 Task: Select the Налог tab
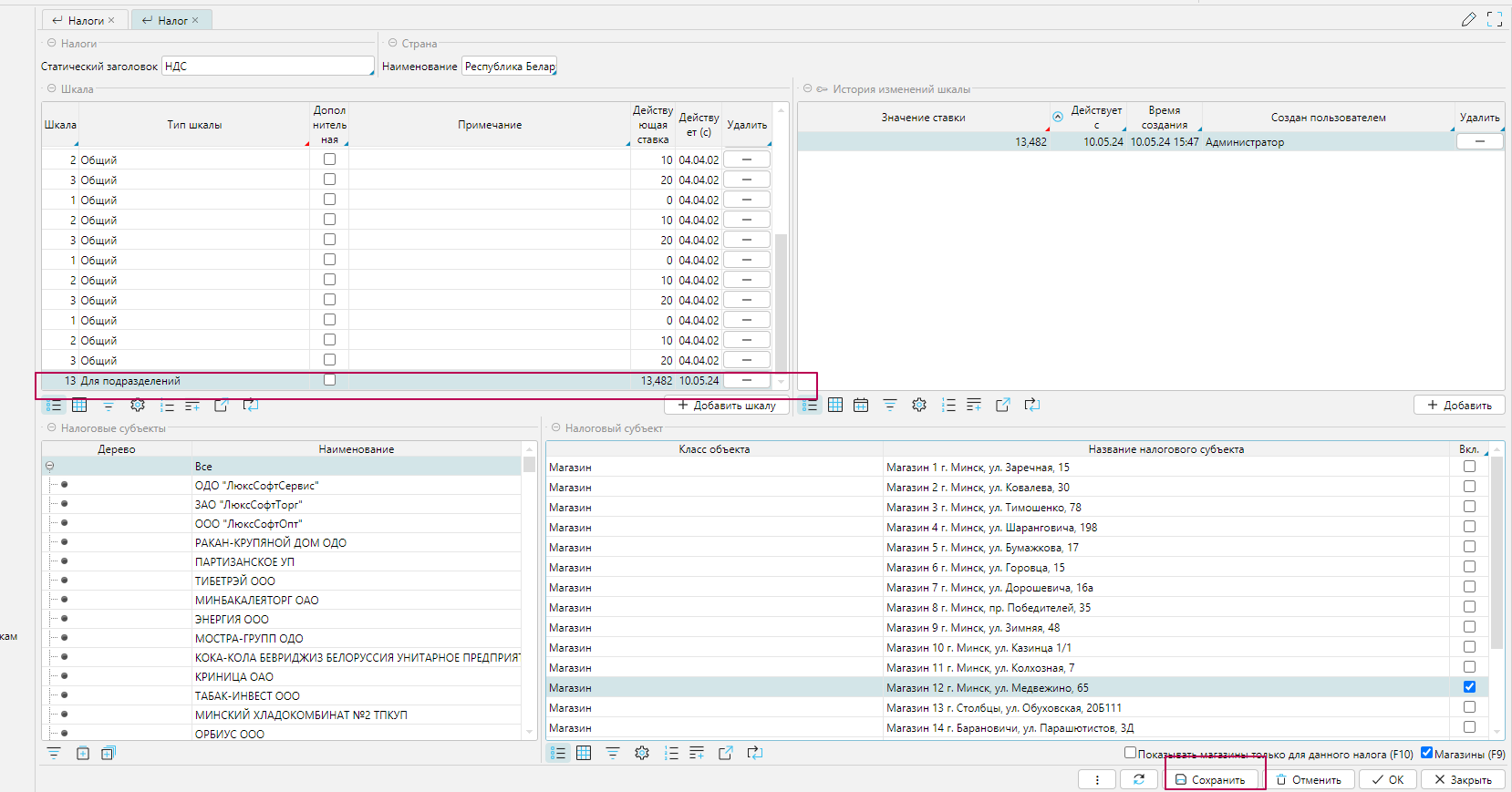[x=171, y=20]
